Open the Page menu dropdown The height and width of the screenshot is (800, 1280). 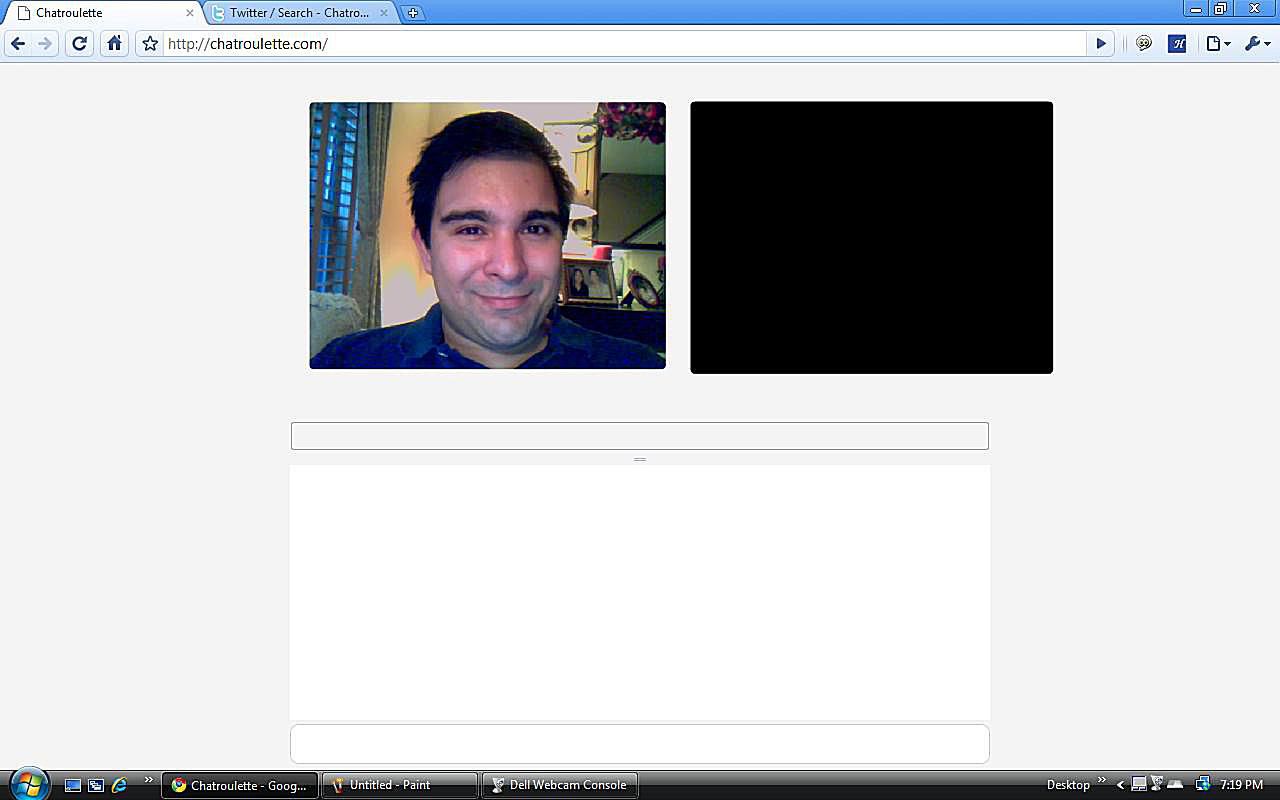point(1218,44)
